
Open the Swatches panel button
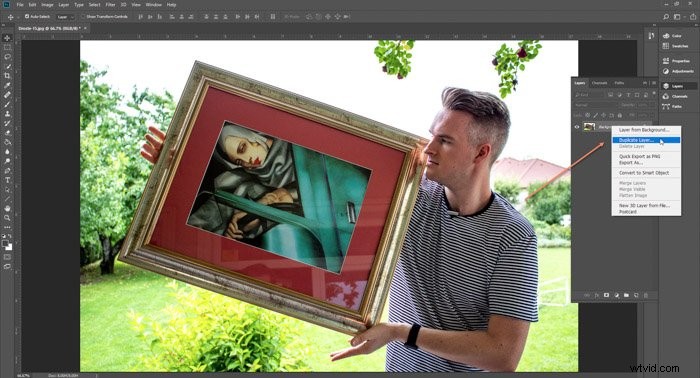point(675,46)
